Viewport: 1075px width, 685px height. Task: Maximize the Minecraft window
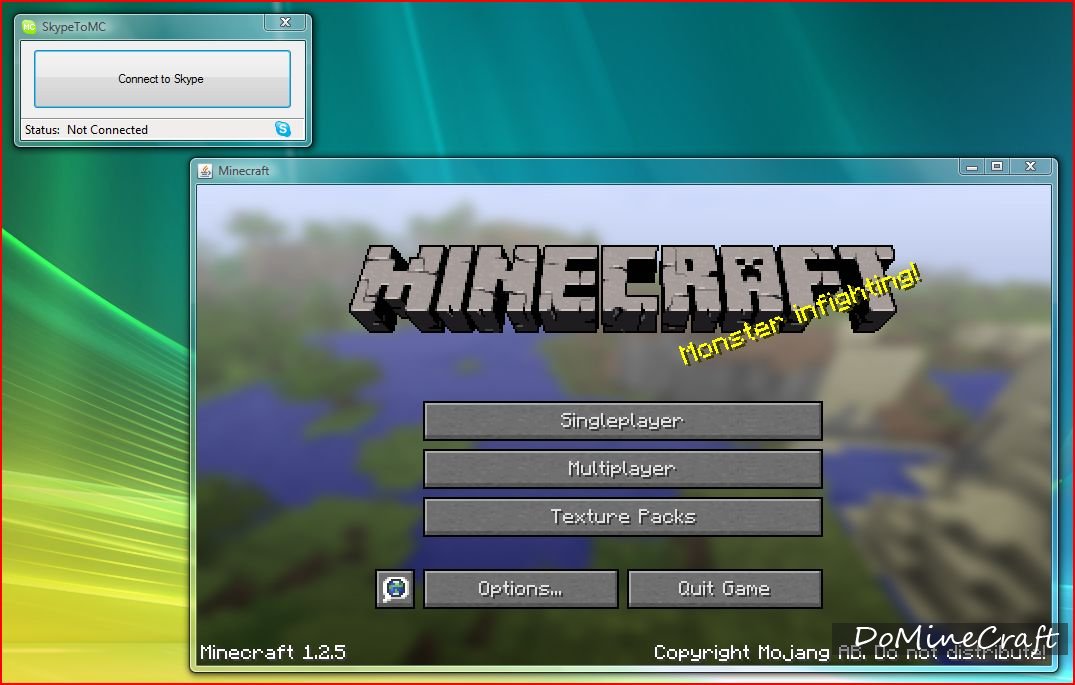[x=997, y=167]
